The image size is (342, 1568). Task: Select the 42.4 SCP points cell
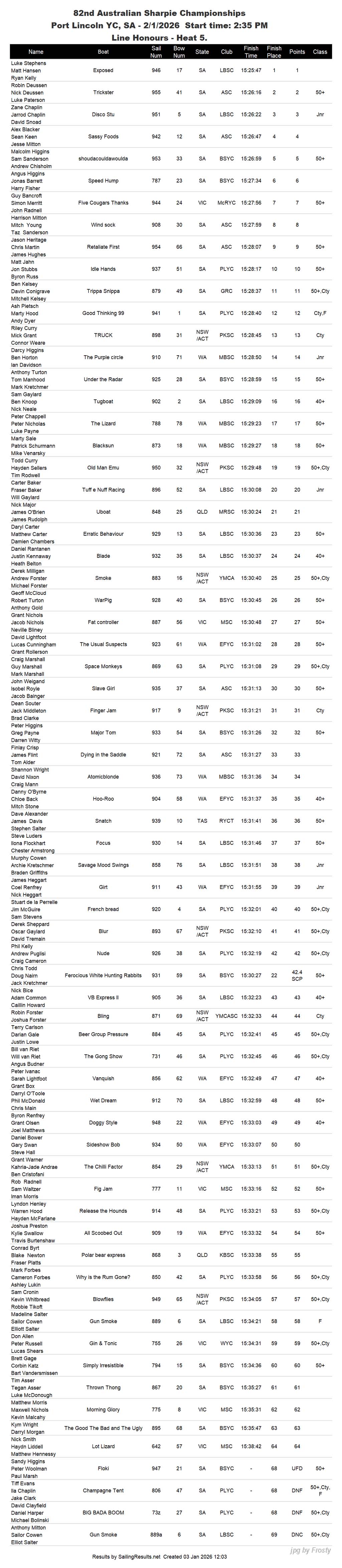297,975
